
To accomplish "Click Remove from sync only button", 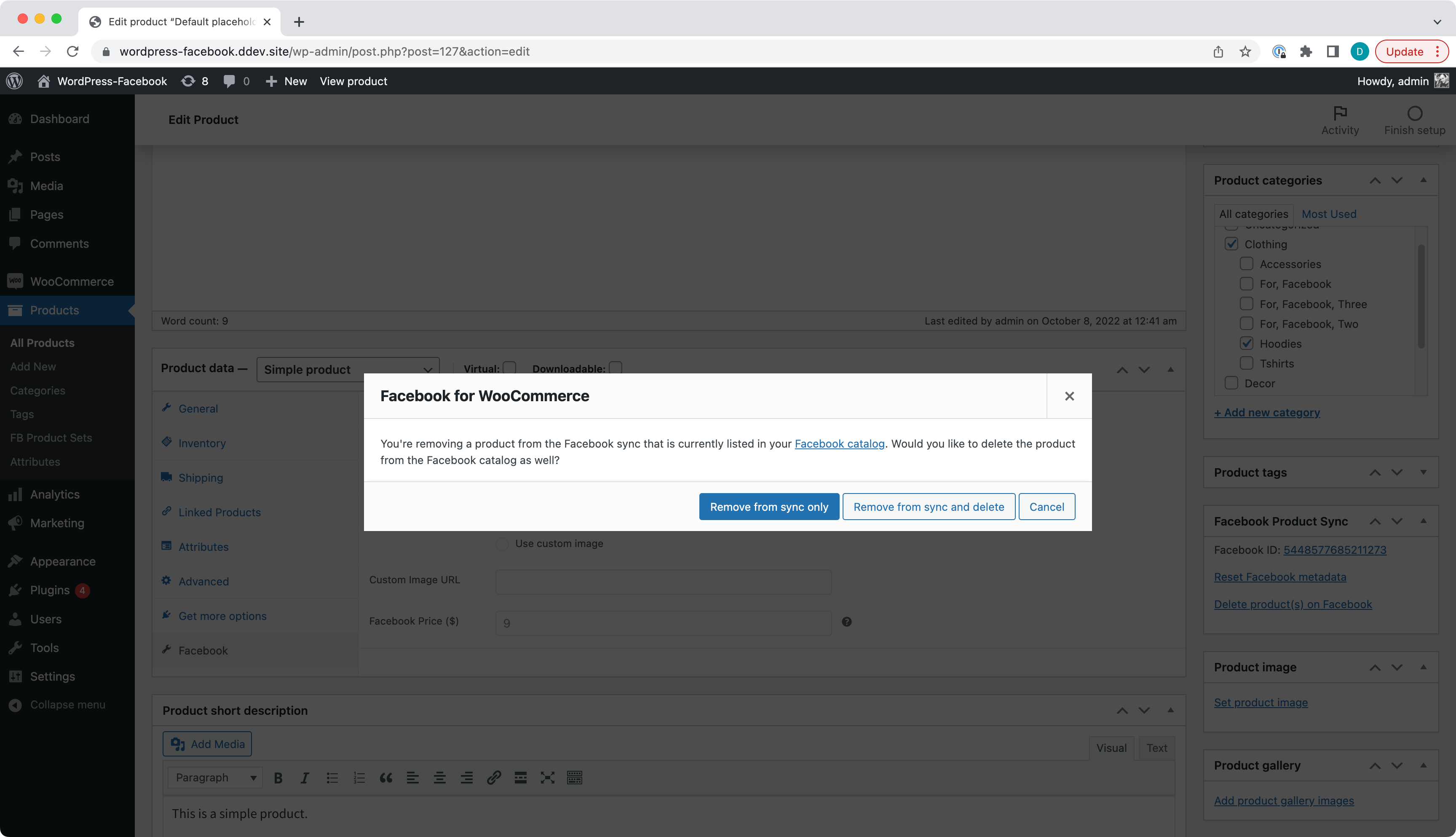I will (x=768, y=506).
